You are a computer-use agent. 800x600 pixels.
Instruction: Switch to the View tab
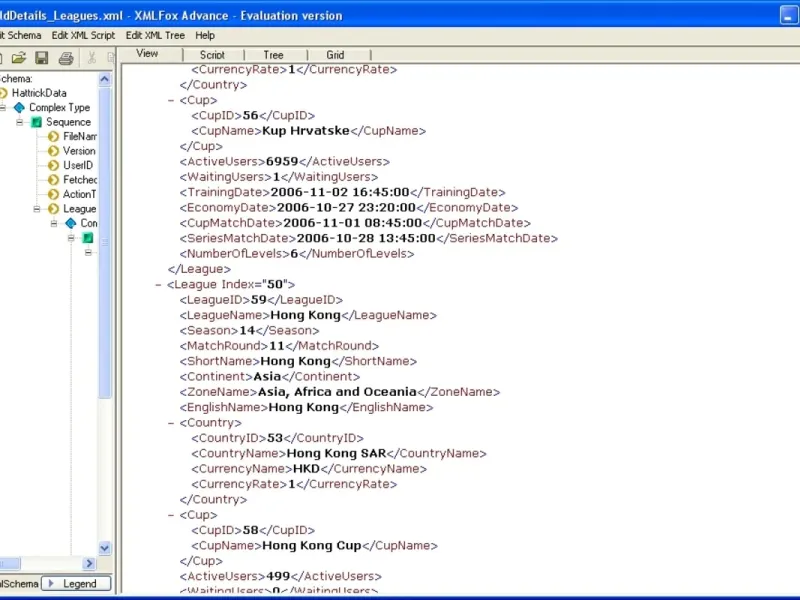[x=147, y=54]
